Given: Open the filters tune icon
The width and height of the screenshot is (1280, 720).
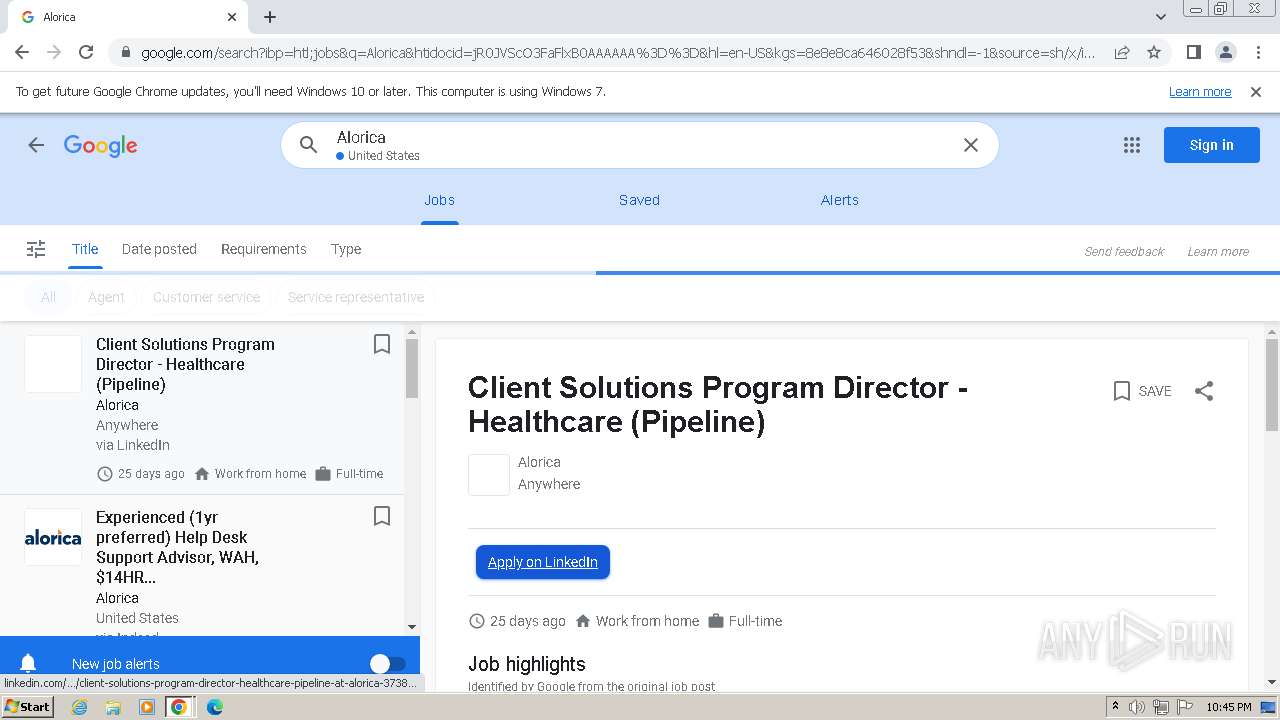Looking at the screenshot, I should 36,249.
